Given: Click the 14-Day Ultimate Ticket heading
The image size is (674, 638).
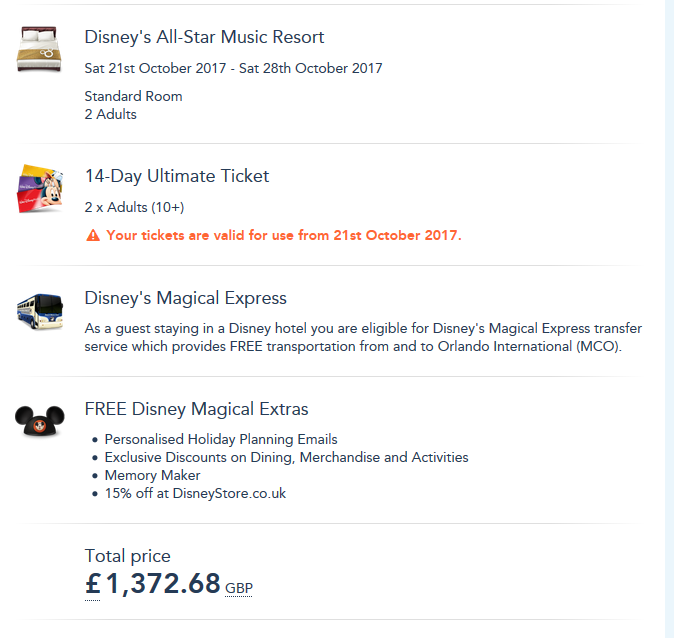Looking at the screenshot, I should (177, 176).
